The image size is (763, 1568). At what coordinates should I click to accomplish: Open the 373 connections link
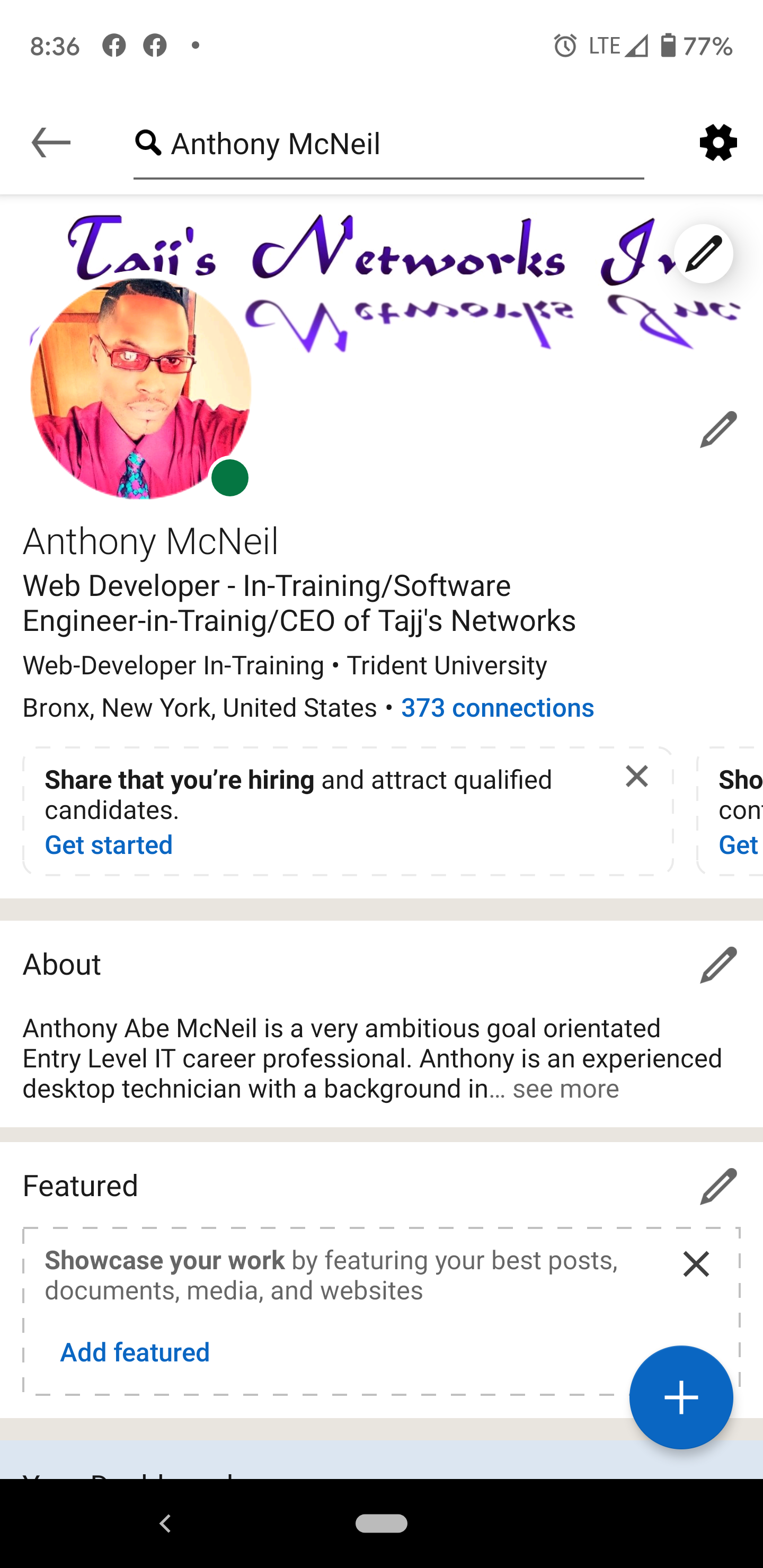pyautogui.click(x=498, y=708)
